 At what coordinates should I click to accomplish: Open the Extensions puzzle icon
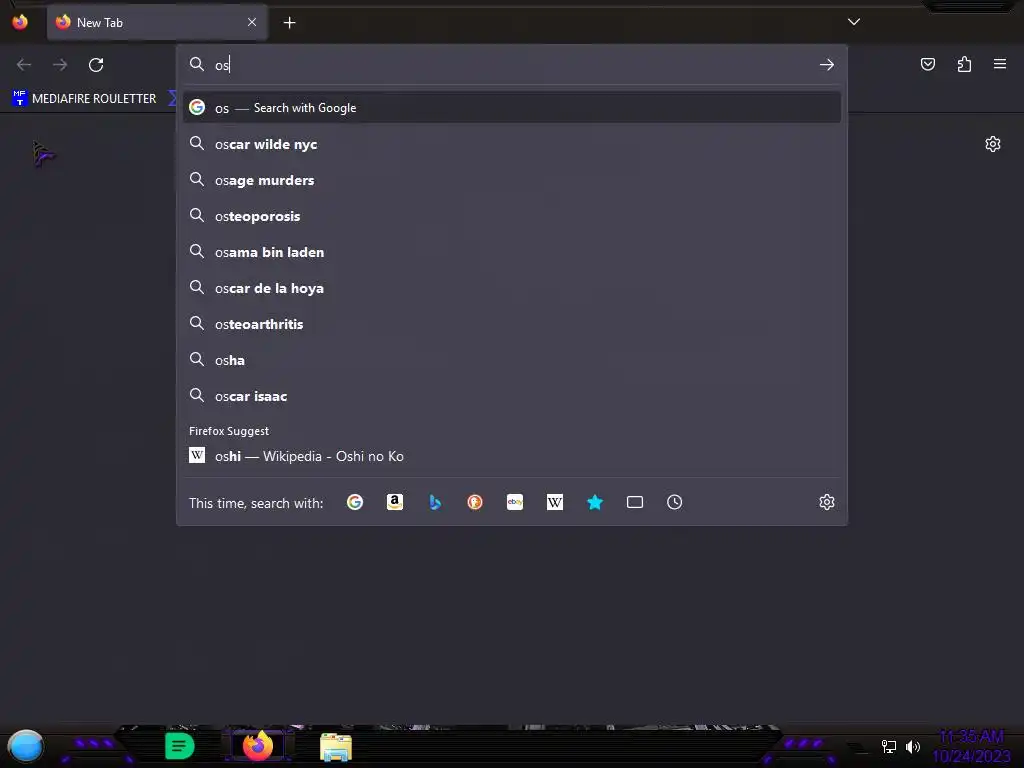click(x=964, y=64)
